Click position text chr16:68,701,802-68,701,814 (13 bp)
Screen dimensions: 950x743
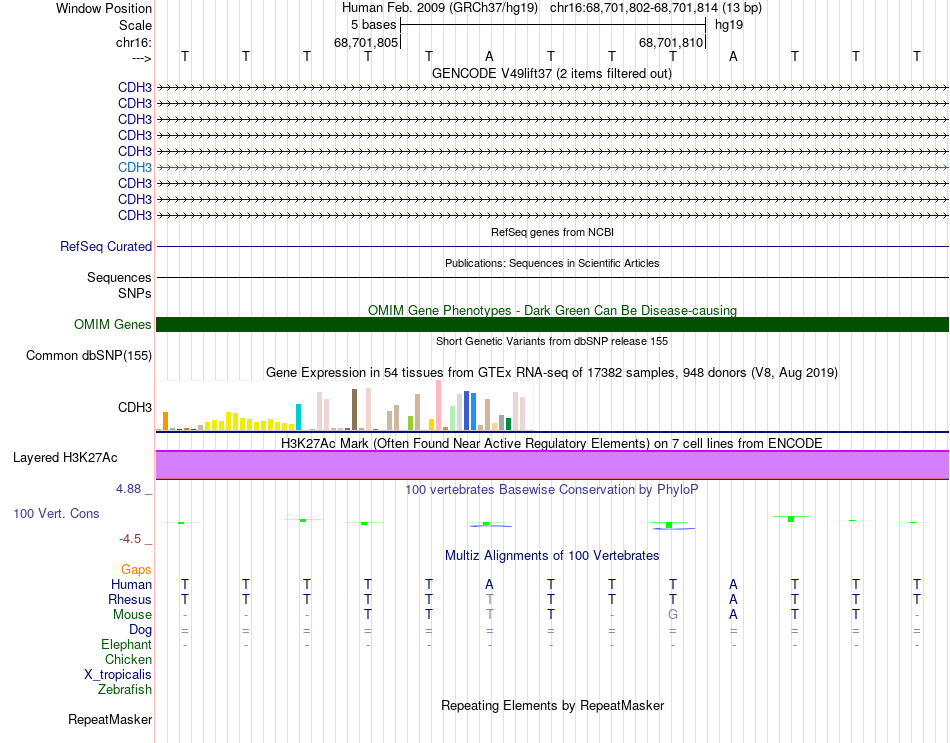pyautogui.click(x=656, y=8)
